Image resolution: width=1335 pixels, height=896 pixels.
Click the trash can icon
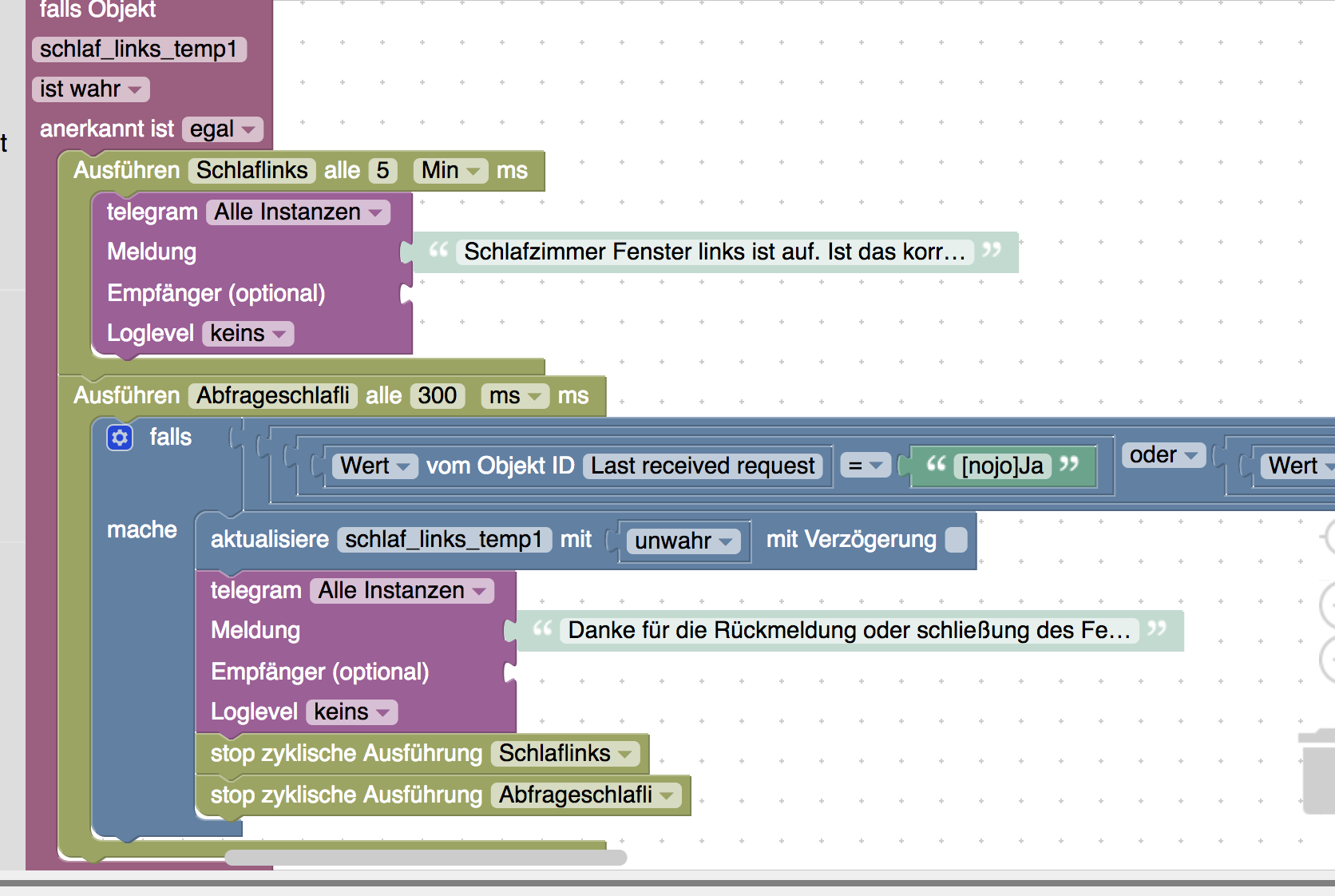(x=1318, y=771)
